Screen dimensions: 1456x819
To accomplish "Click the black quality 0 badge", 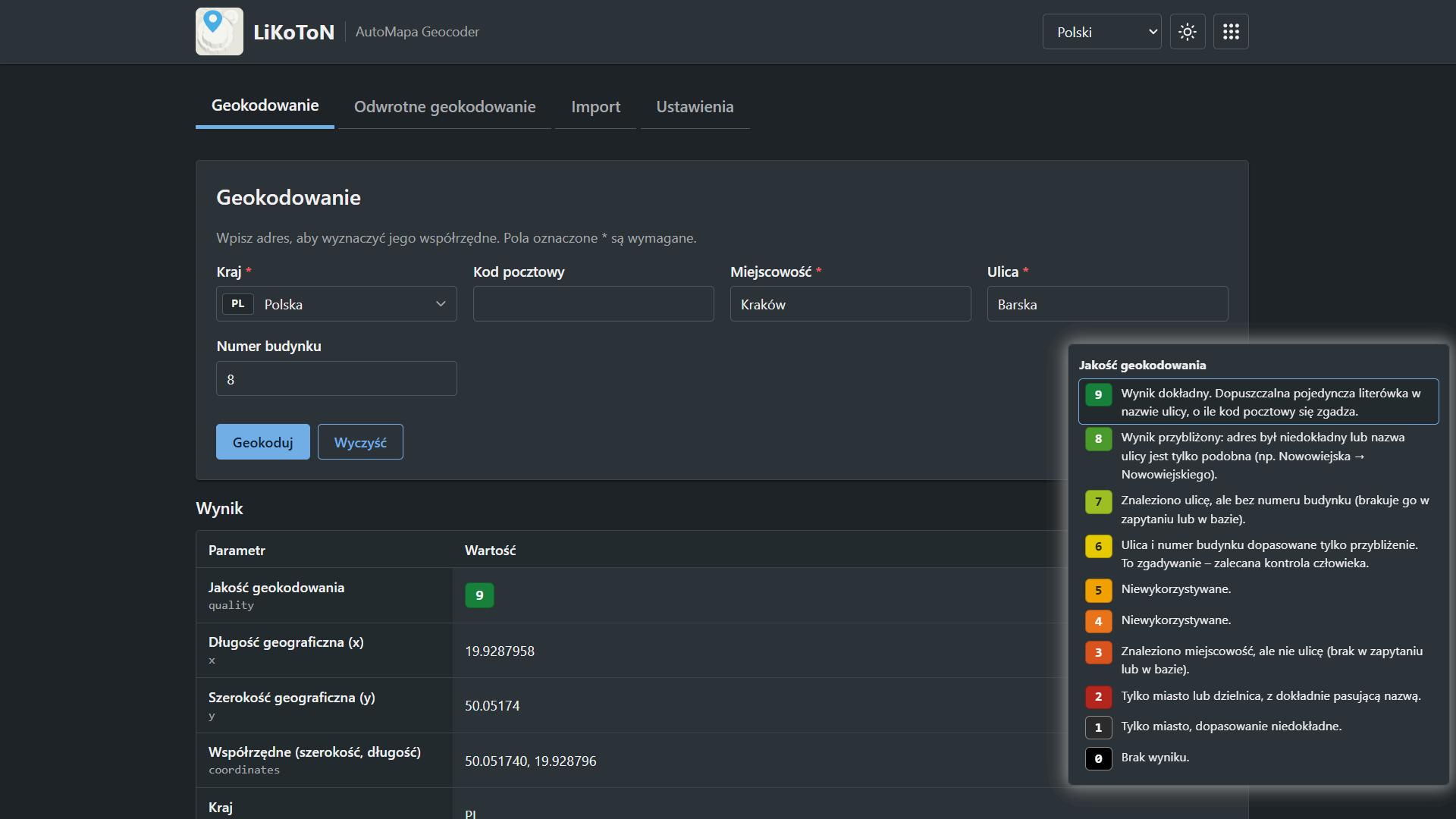I will click(1098, 758).
